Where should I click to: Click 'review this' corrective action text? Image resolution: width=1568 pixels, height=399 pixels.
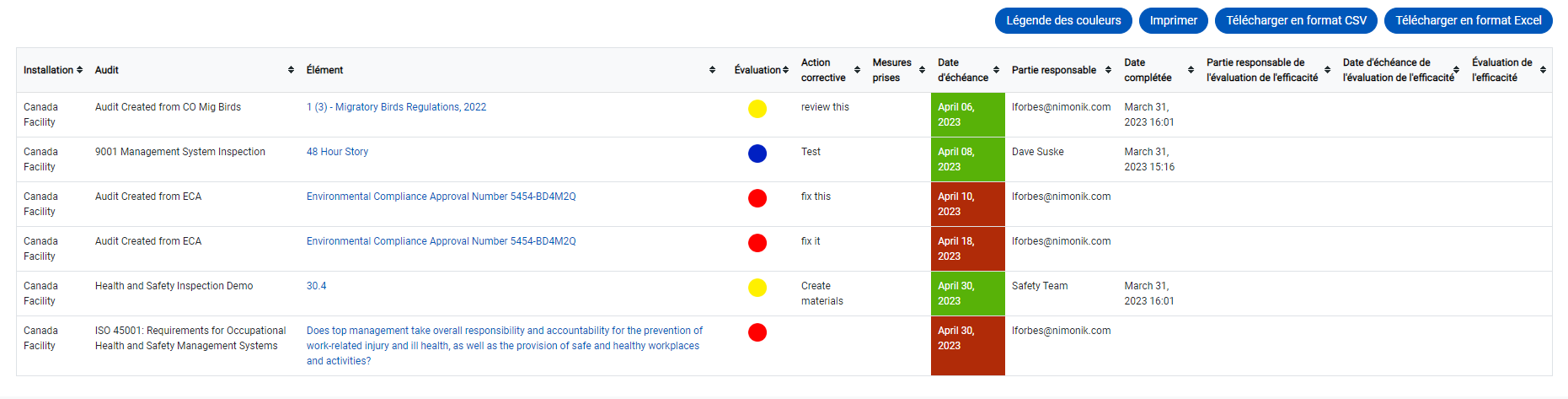(x=825, y=107)
